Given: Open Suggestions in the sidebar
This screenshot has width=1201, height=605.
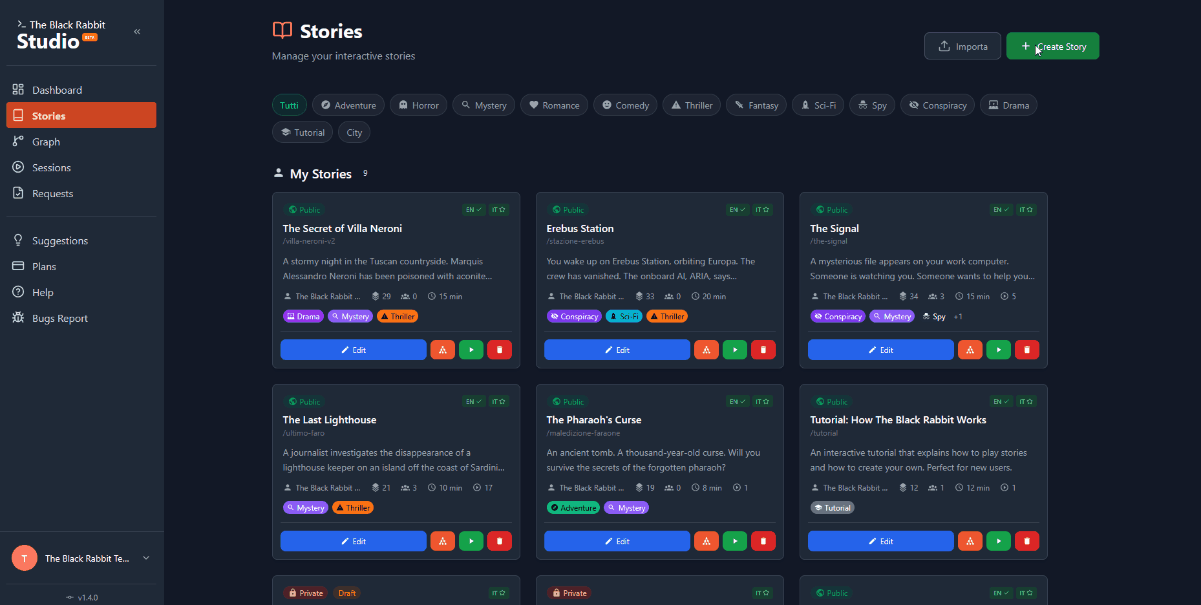Looking at the screenshot, I should pyautogui.click(x=81, y=241).
